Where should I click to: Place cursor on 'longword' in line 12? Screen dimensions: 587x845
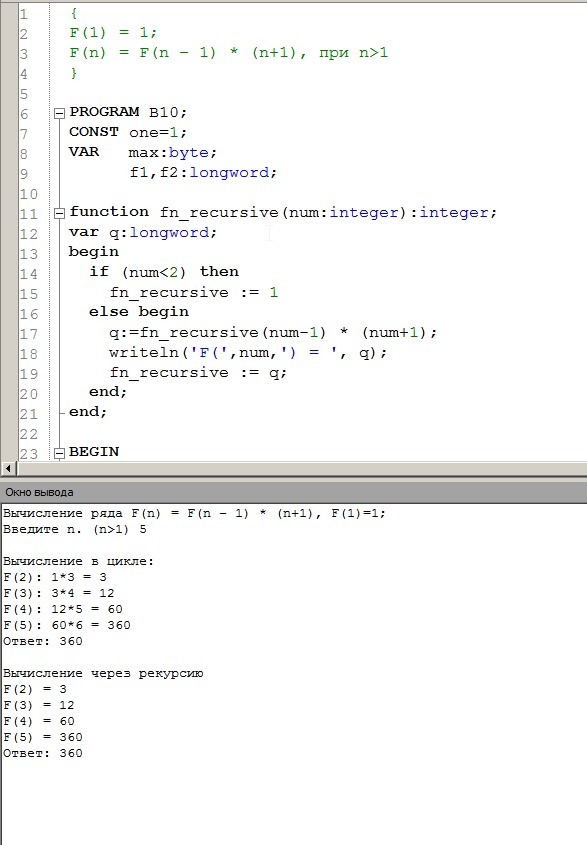169,232
